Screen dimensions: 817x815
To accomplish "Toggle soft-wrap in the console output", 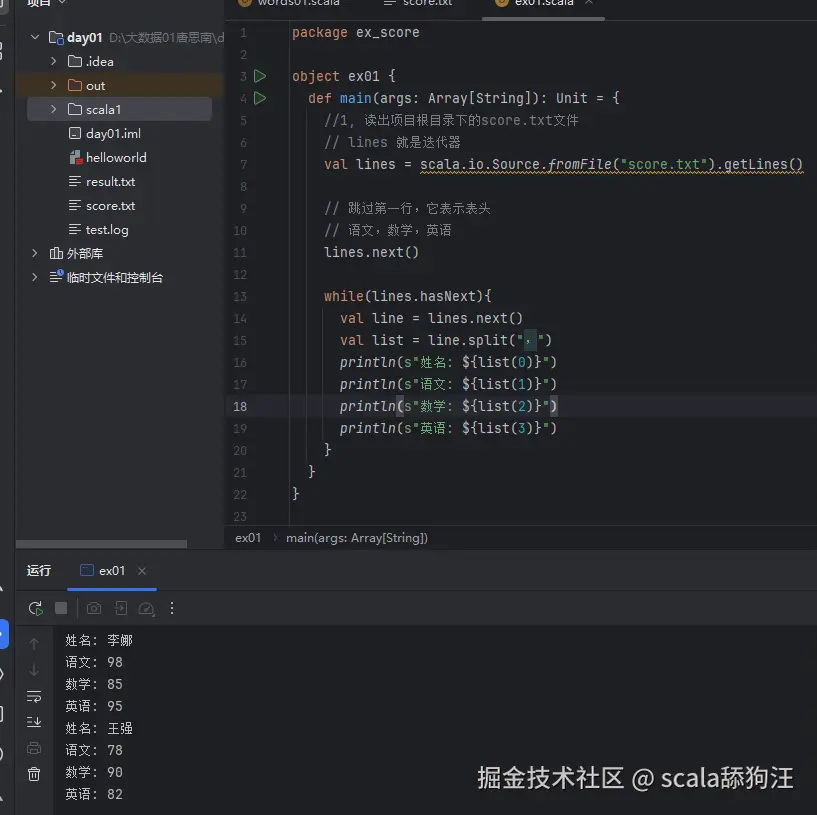I will pos(34,696).
